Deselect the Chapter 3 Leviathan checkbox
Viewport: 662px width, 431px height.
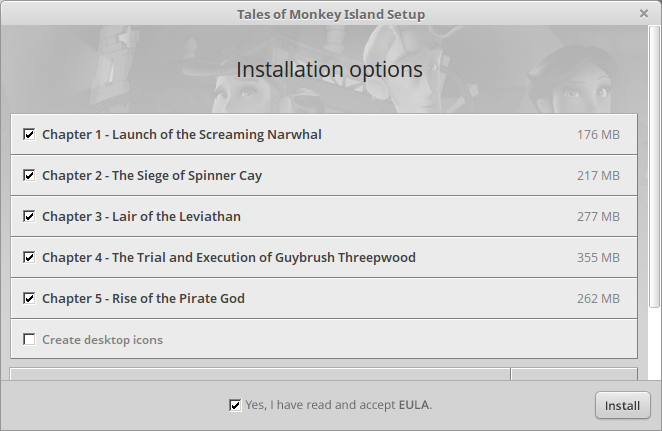click(x=29, y=216)
